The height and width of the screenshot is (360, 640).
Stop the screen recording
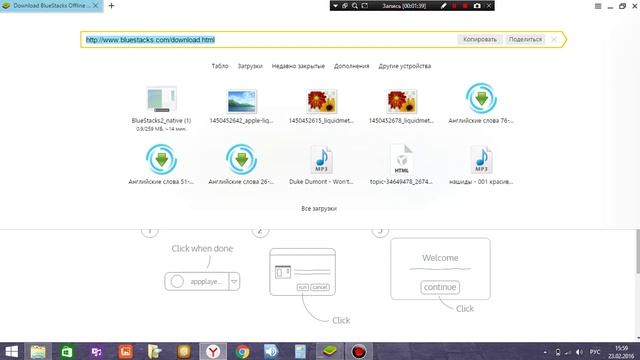pyautogui.click(x=465, y=6)
